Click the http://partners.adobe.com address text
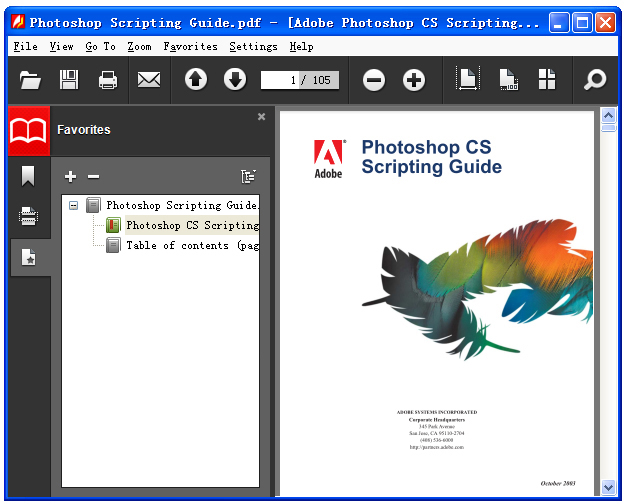Screen dimensions: 628x504 (437, 447)
